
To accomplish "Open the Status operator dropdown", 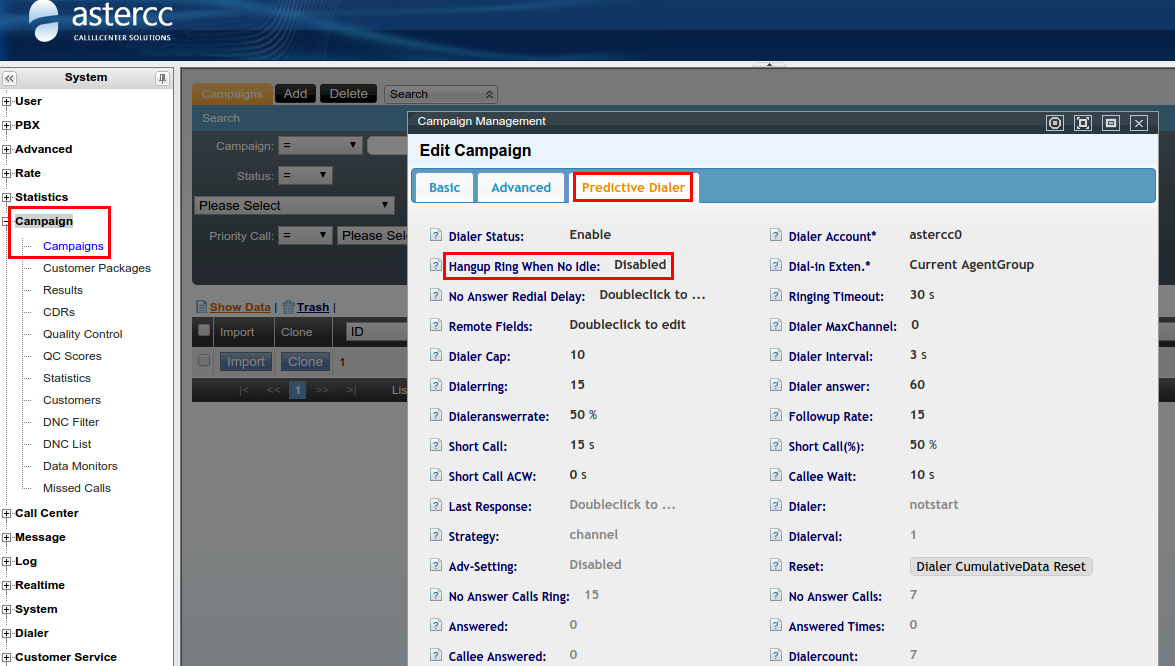I will coord(305,175).
